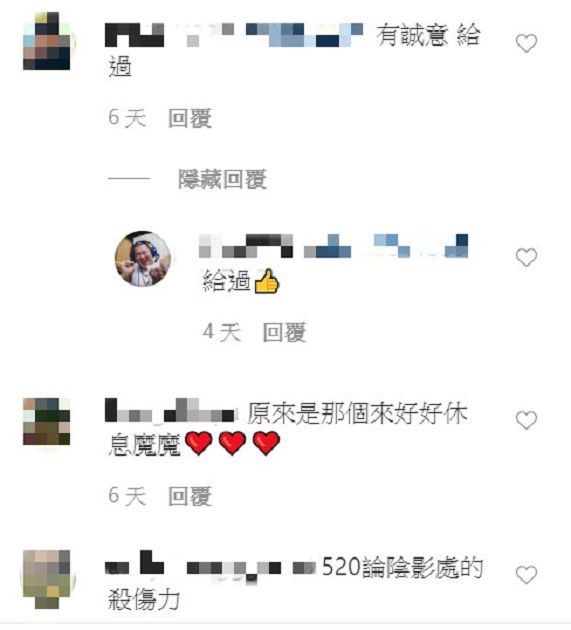Open username before "520論陰影處的"

210,565
